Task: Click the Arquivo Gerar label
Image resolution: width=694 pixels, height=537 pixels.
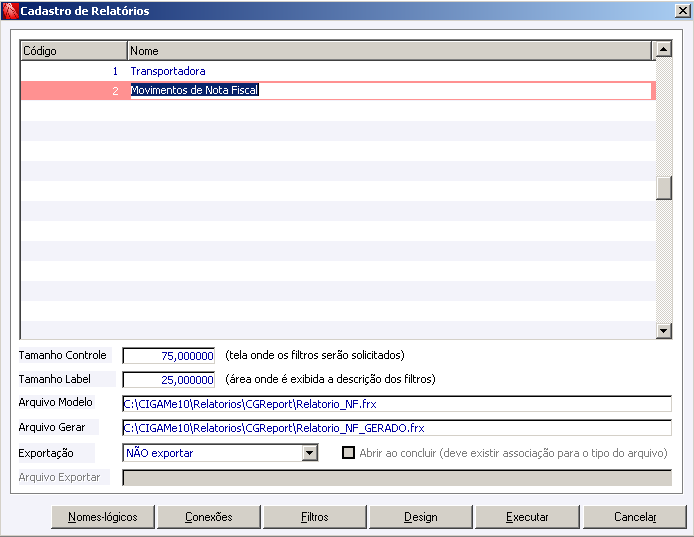Action: [x=52, y=427]
